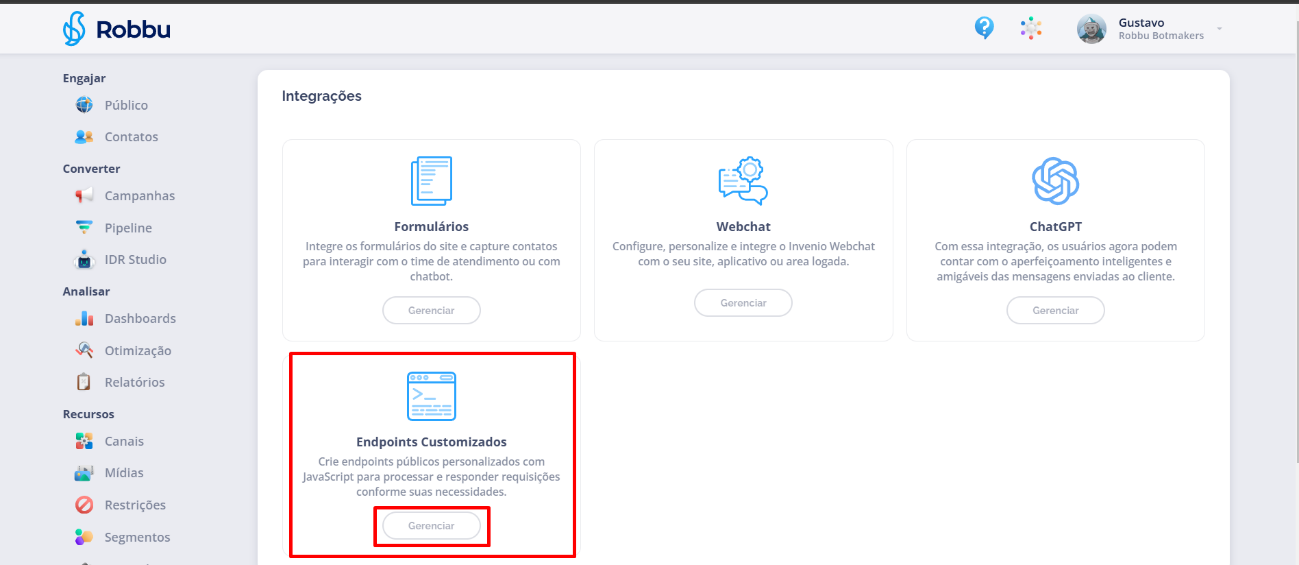Select Segmentos in the sidebar
Image resolution: width=1299 pixels, height=565 pixels.
[137, 537]
